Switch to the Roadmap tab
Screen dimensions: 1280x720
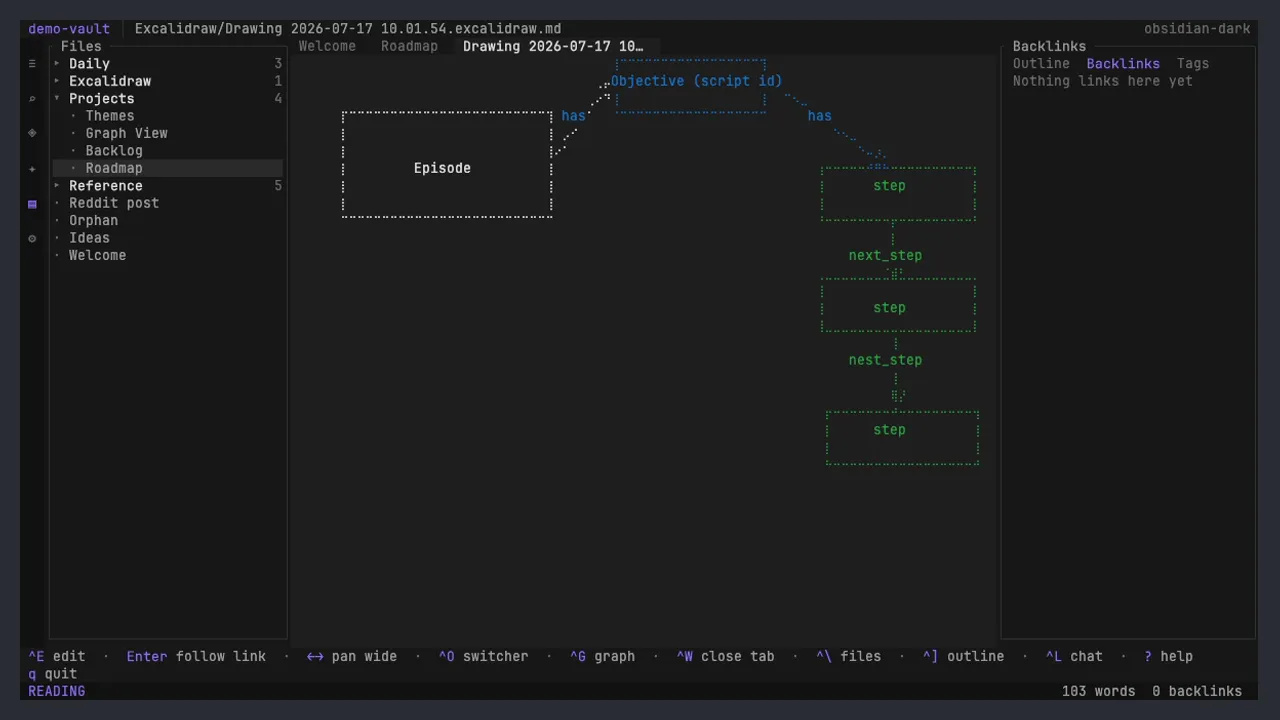[409, 46]
